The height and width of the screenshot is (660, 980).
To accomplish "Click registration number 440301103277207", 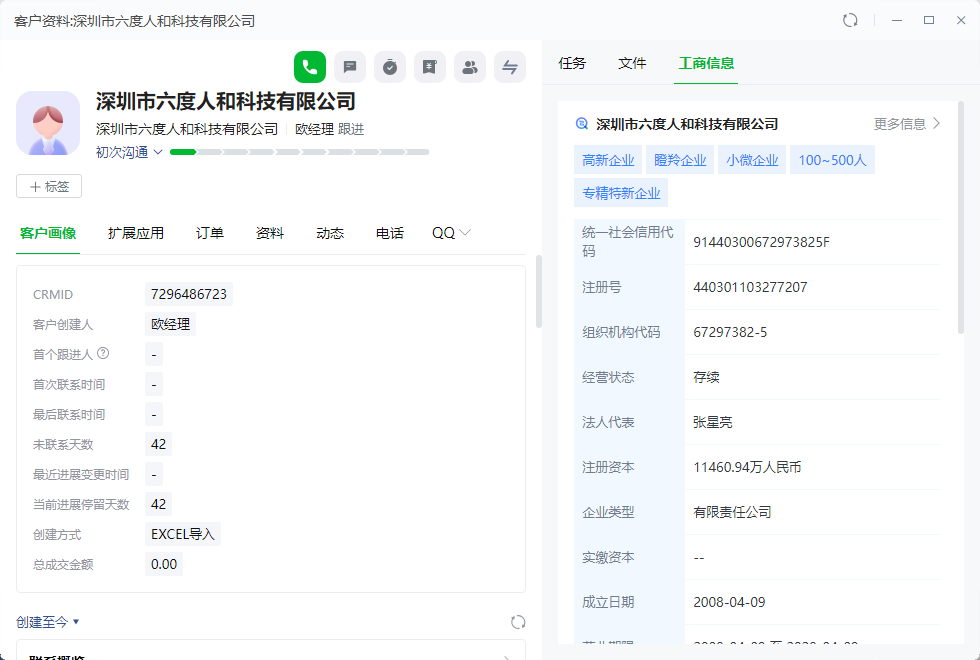I will (750, 288).
